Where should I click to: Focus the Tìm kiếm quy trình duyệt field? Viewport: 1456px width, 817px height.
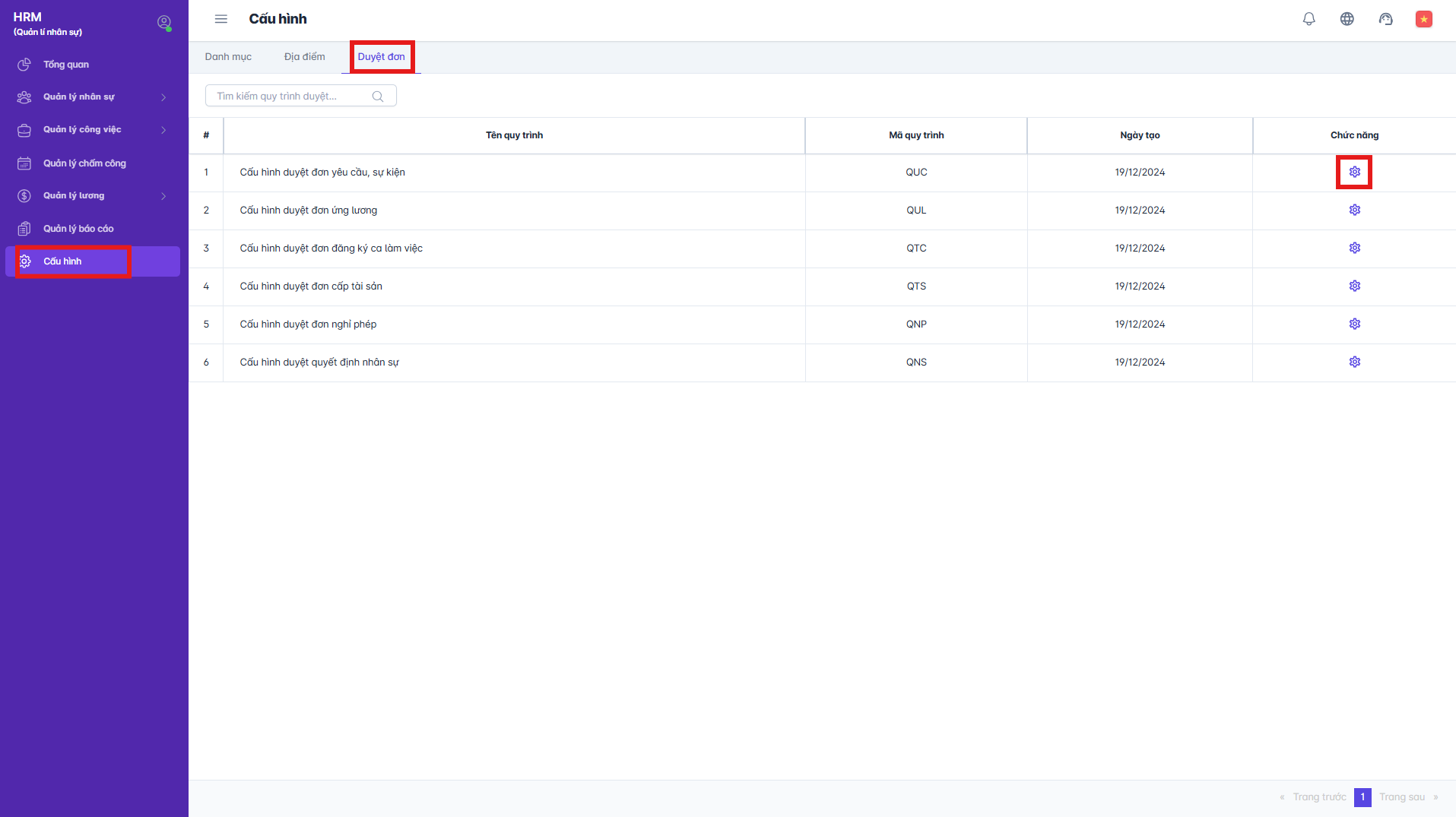tap(289, 97)
